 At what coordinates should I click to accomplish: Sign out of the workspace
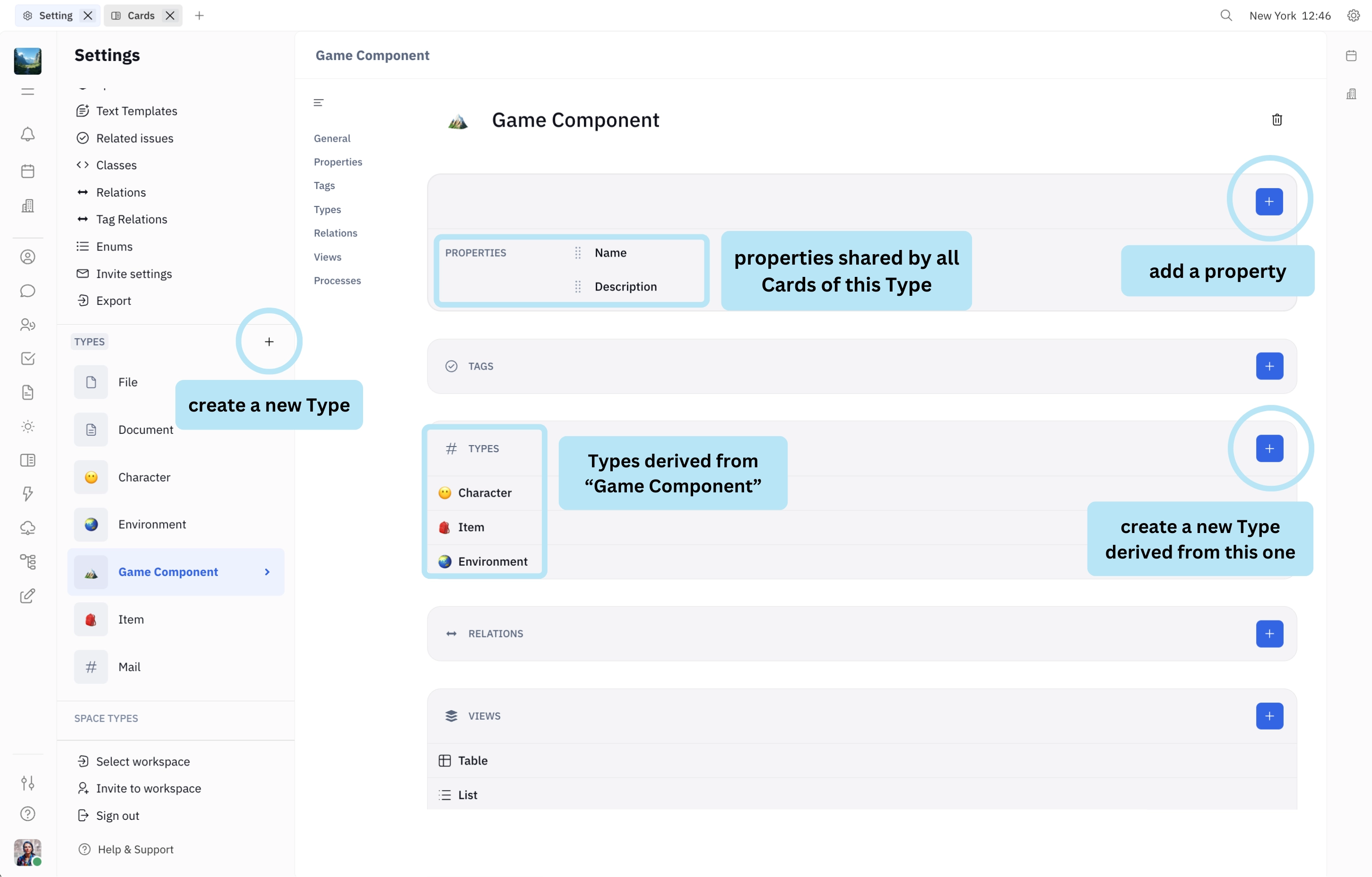(117, 816)
